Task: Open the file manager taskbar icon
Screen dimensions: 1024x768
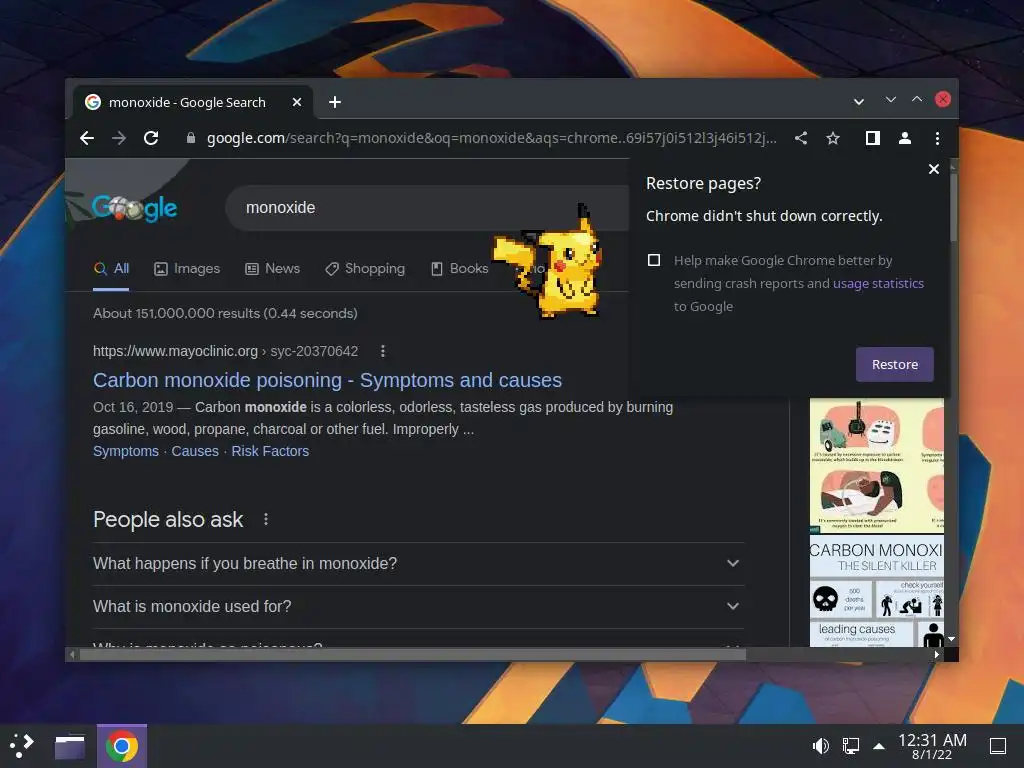Action: pos(70,746)
